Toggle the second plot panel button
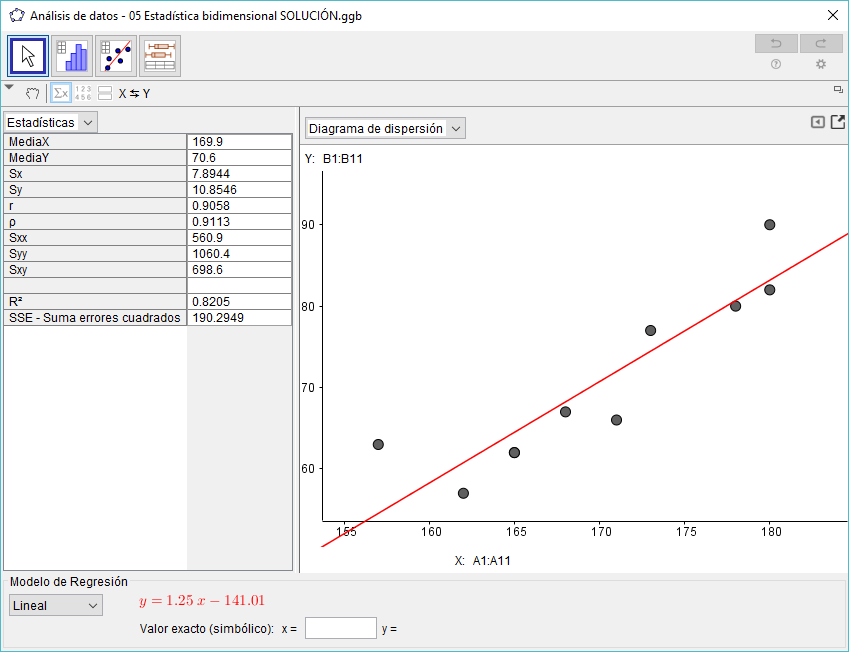 coord(105,93)
